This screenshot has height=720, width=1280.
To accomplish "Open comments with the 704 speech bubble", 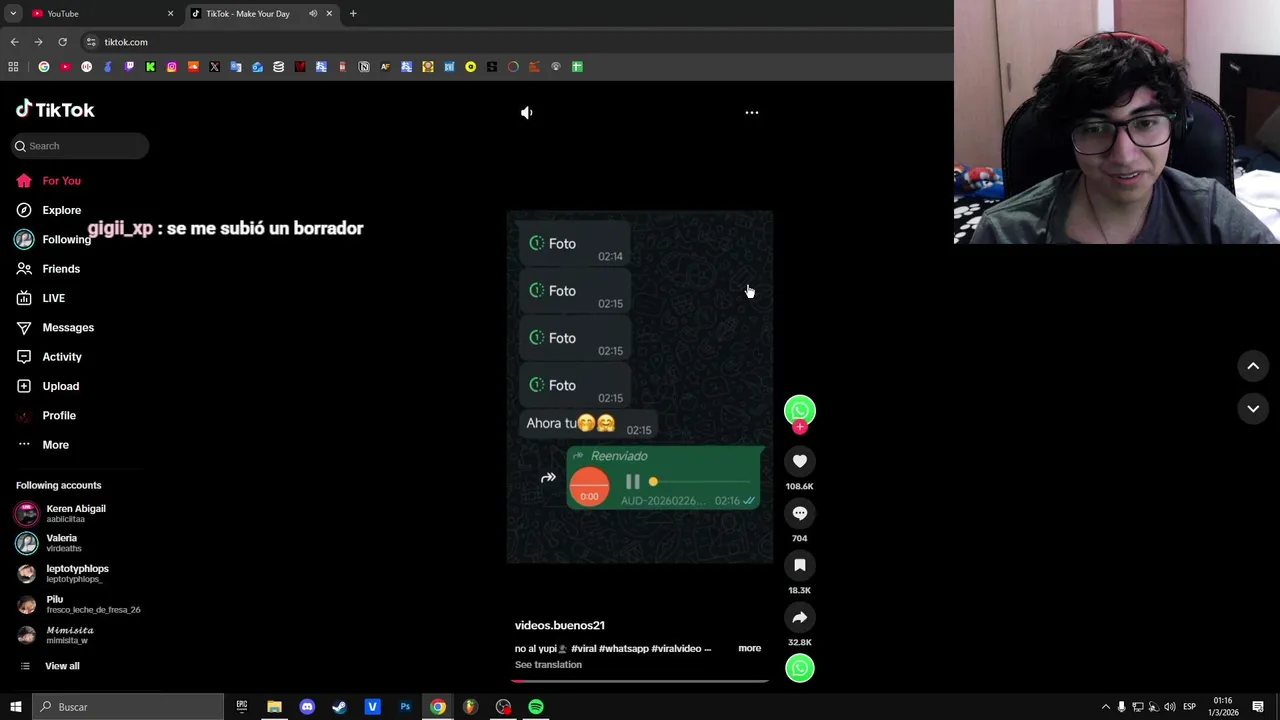I will (800, 513).
